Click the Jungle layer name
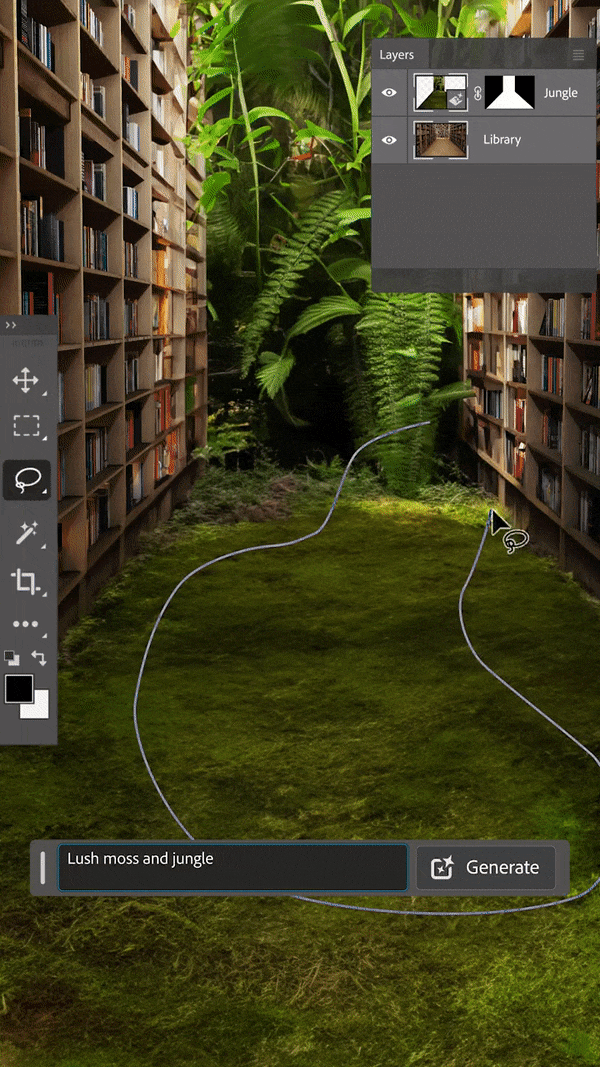Image resolution: width=600 pixels, height=1067 pixels. [x=561, y=93]
